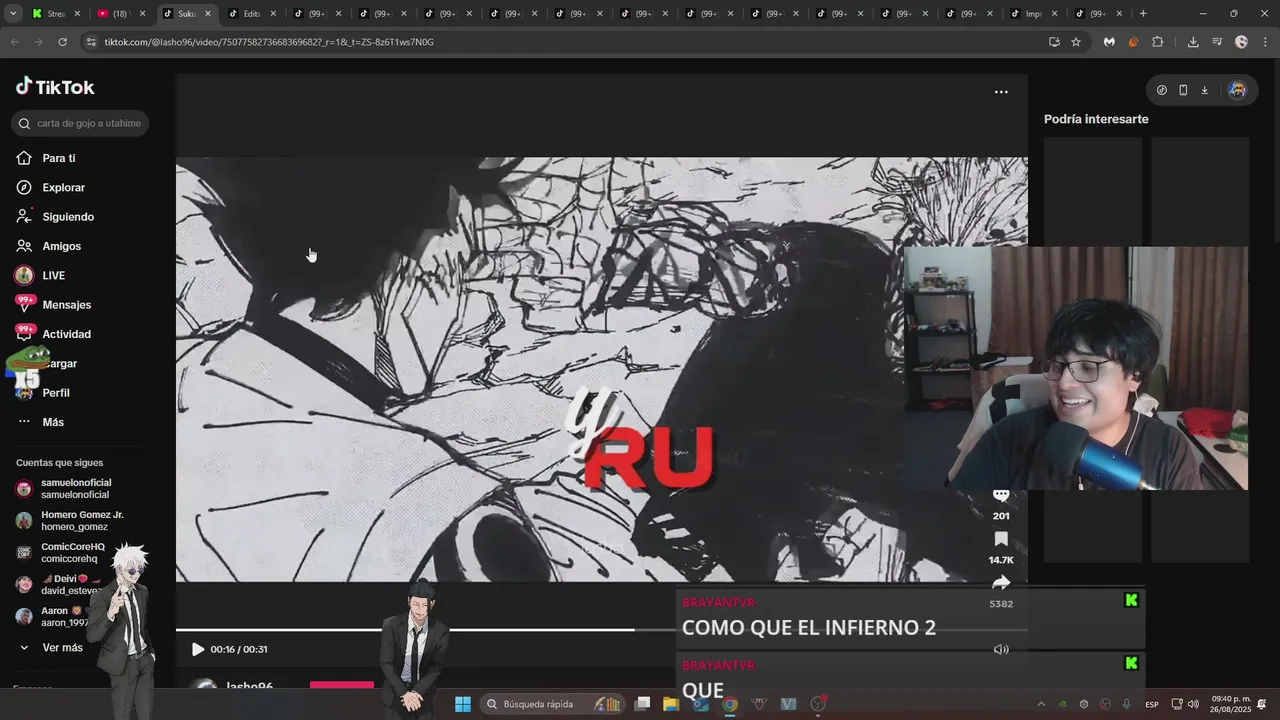Viewport: 1280px width, 720px height.
Task: Open Chrome downloads icon
Action: pyautogui.click(x=1193, y=42)
